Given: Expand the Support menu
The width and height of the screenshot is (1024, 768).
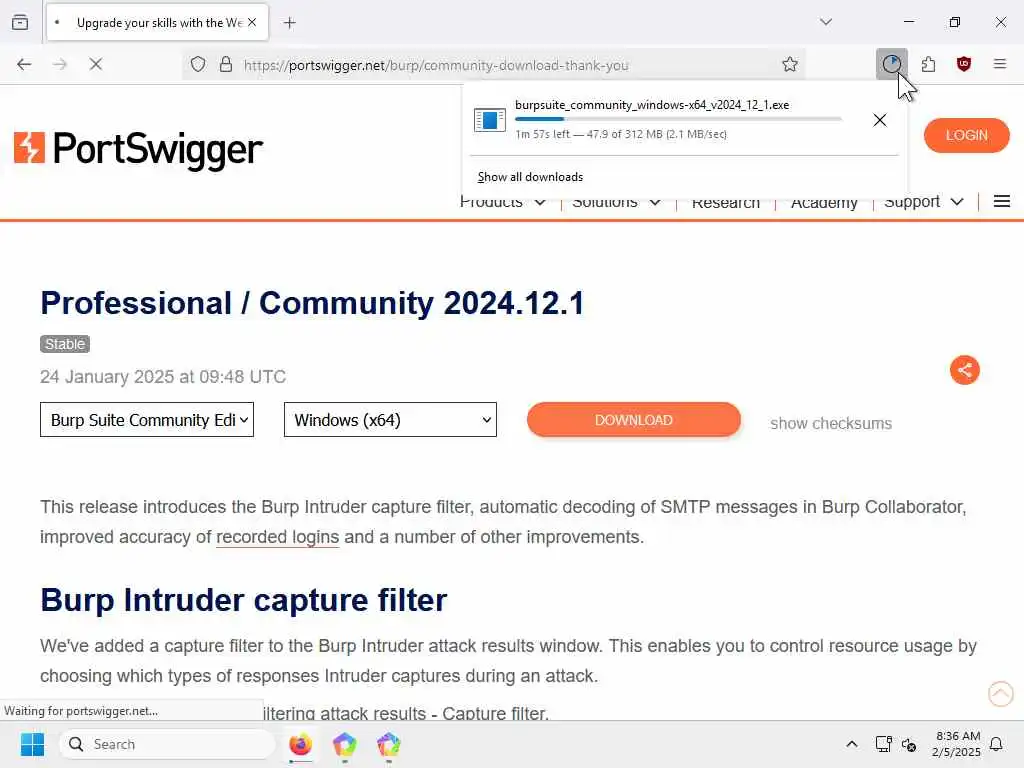Looking at the screenshot, I should coord(923,202).
